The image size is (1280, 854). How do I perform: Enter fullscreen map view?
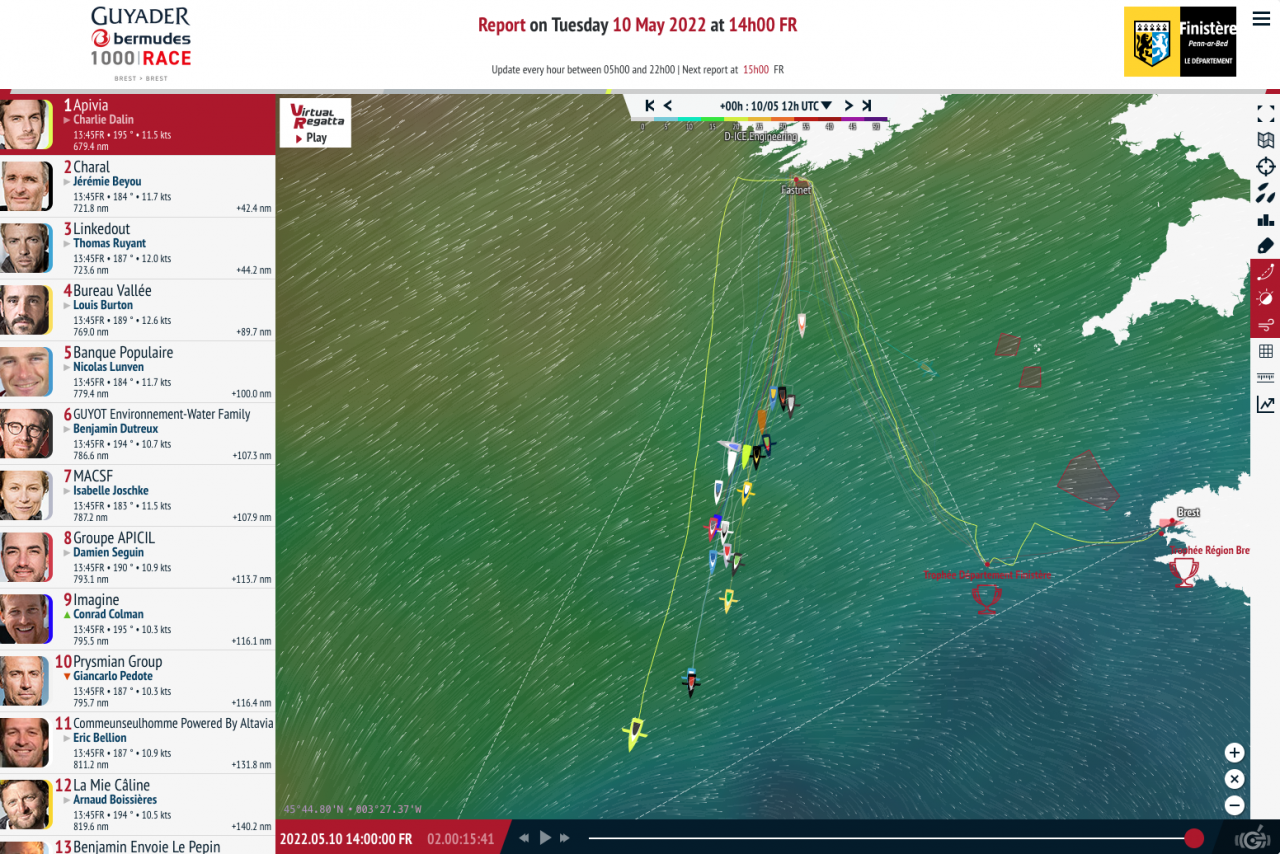1265,114
